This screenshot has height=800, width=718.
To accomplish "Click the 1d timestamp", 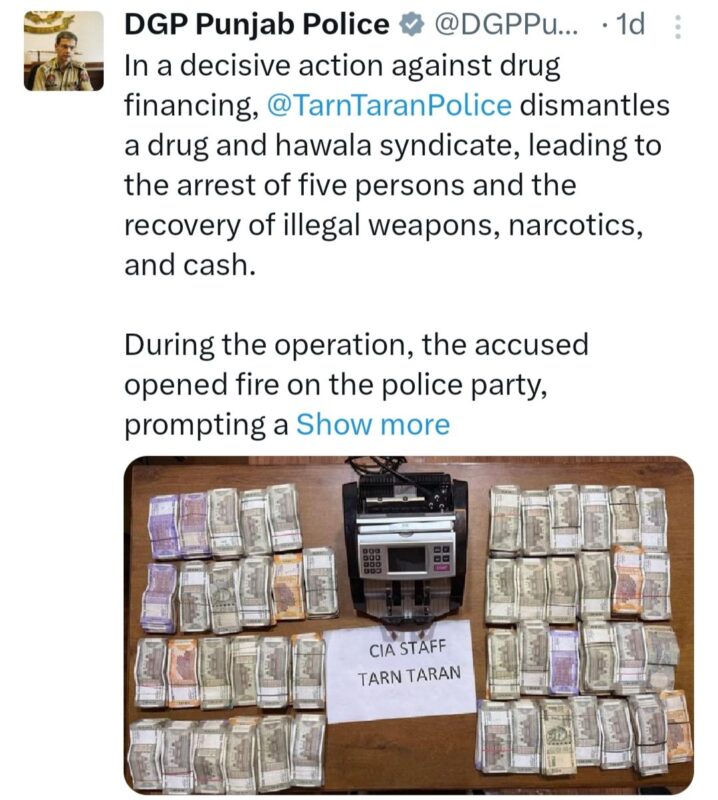I will [x=630, y=24].
